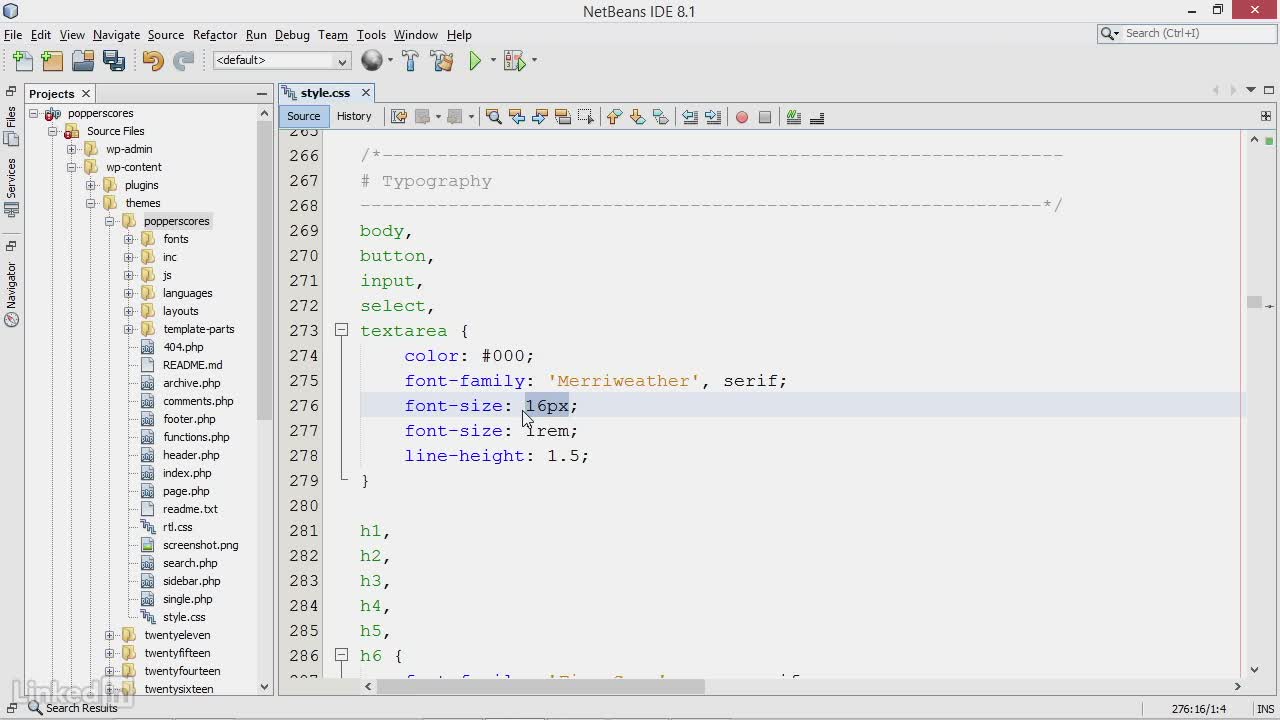Viewport: 1280px width, 720px height.
Task: Click Stop Macro Recording square
Action: point(765,117)
